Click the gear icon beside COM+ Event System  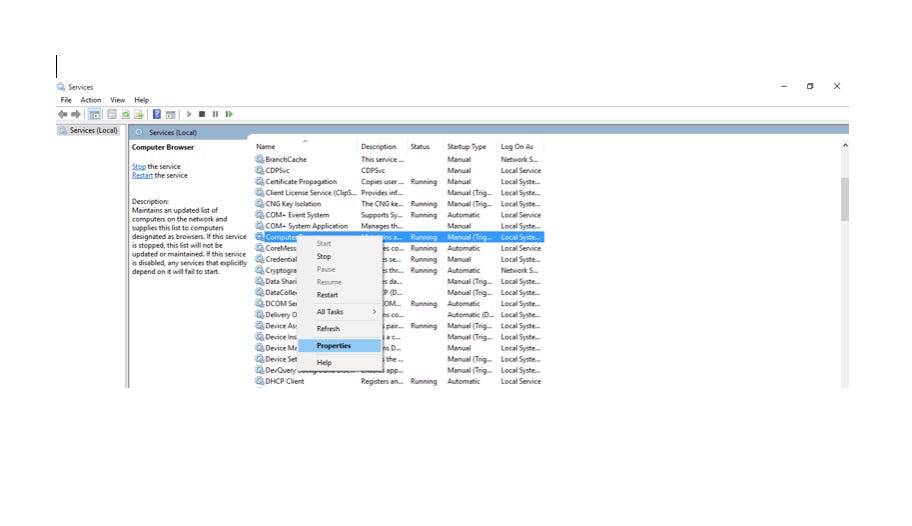pyautogui.click(x=259, y=214)
